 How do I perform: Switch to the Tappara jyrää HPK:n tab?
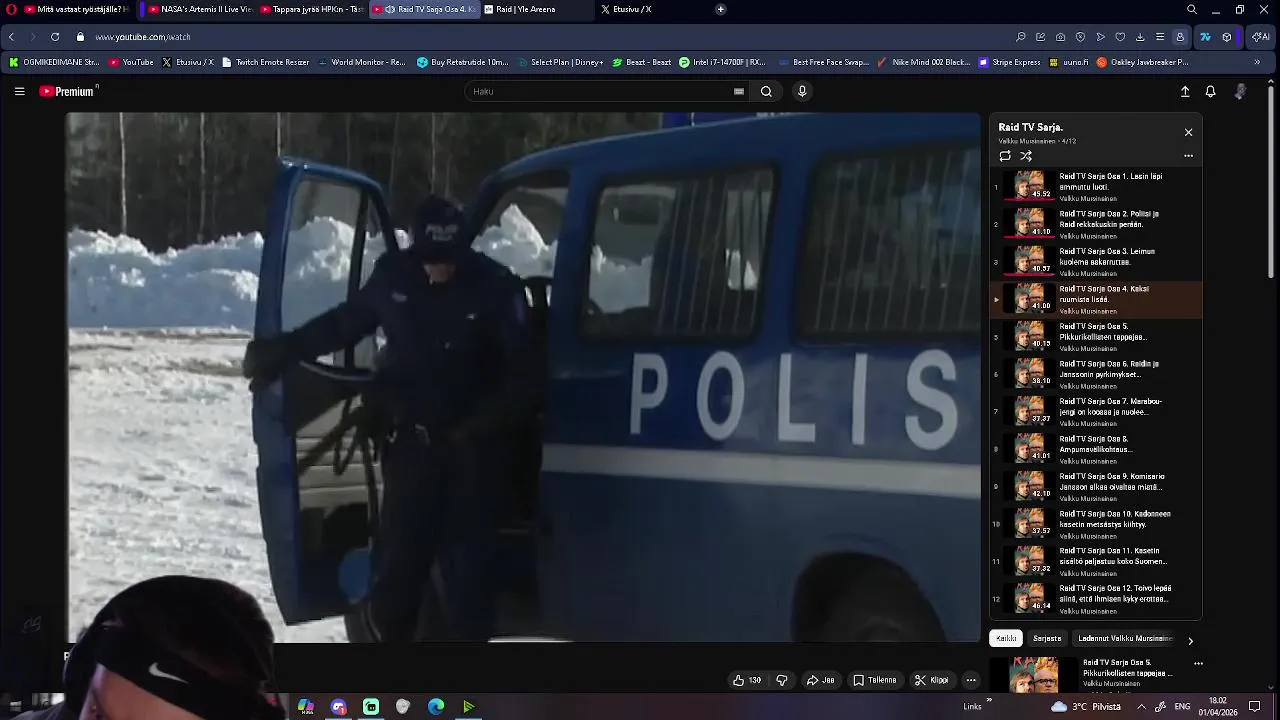click(x=310, y=9)
